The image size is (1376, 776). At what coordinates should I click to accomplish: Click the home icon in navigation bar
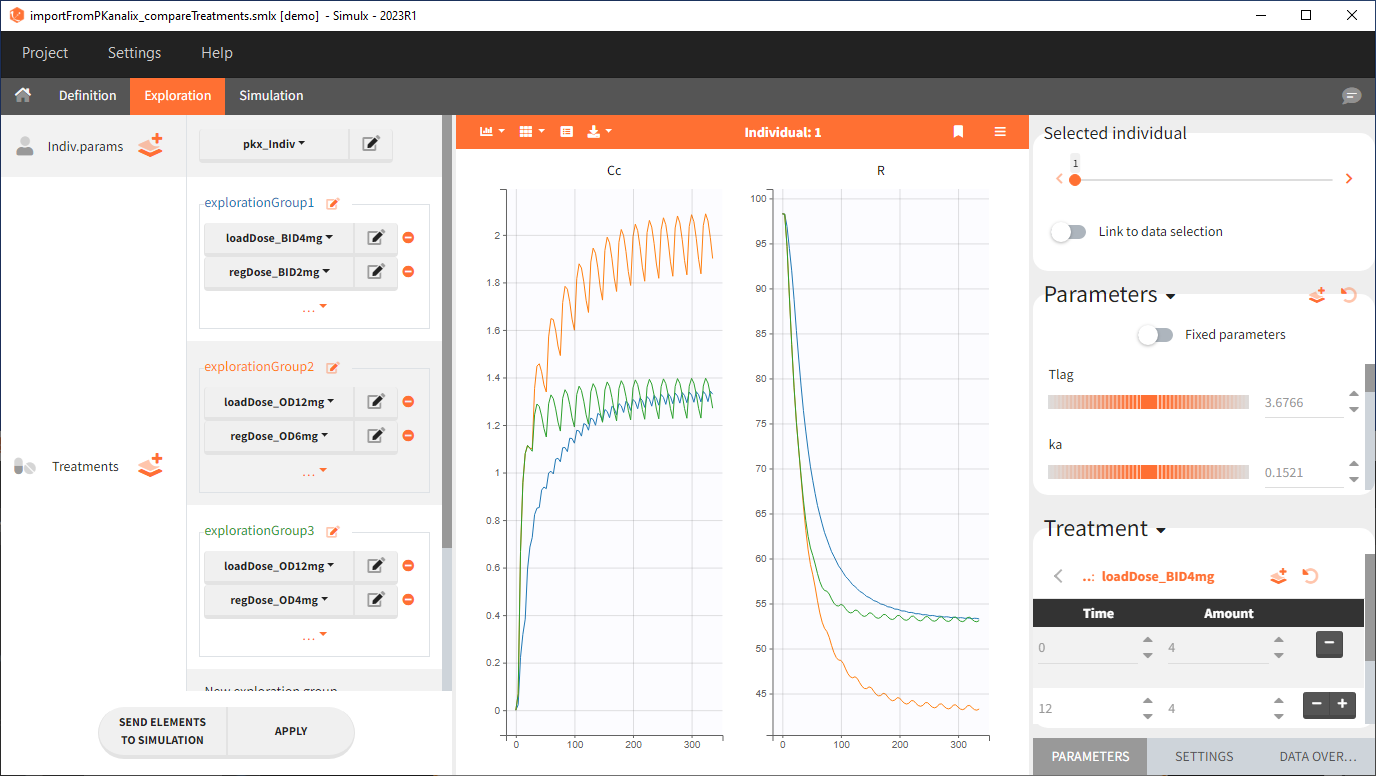click(x=22, y=95)
